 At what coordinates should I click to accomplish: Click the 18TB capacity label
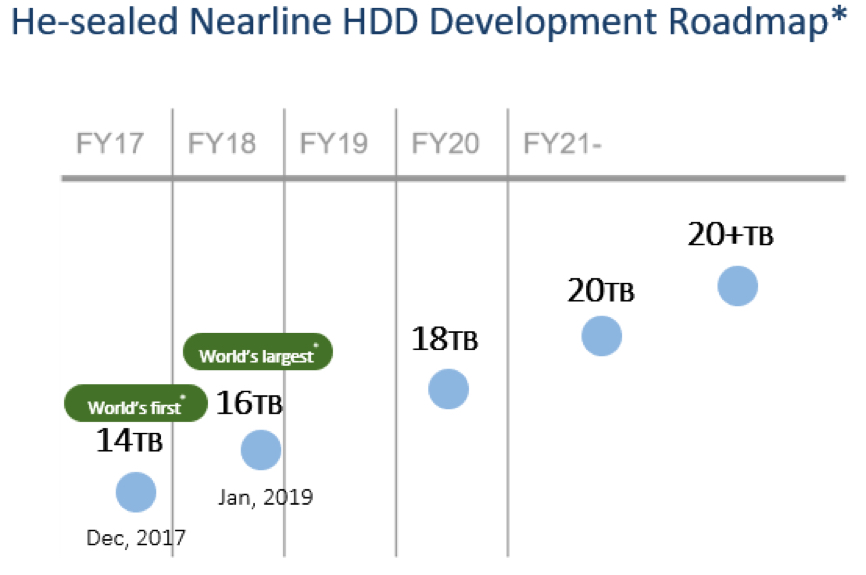(445, 339)
